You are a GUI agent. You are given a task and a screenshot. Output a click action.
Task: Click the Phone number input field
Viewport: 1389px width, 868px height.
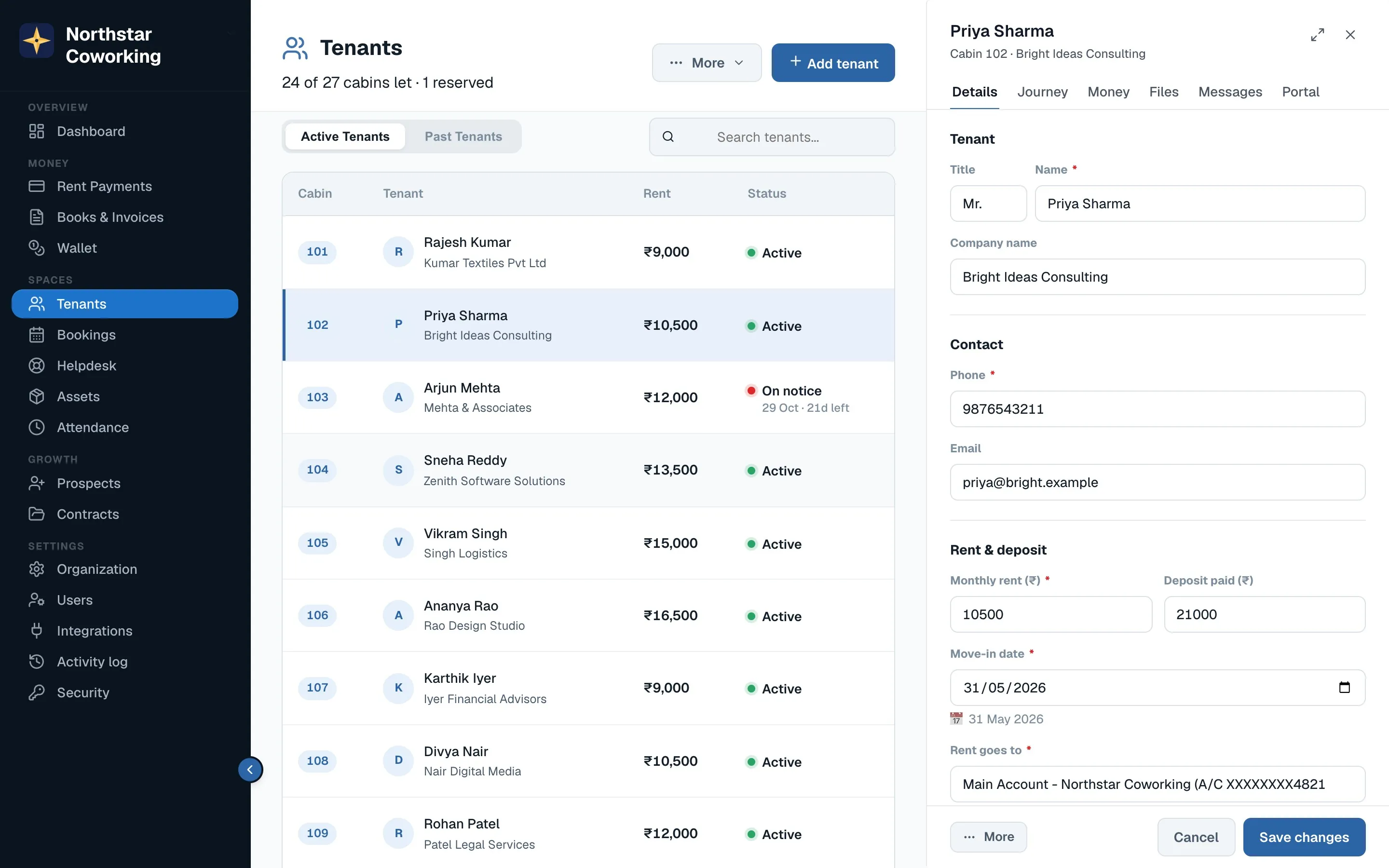coord(1157,409)
